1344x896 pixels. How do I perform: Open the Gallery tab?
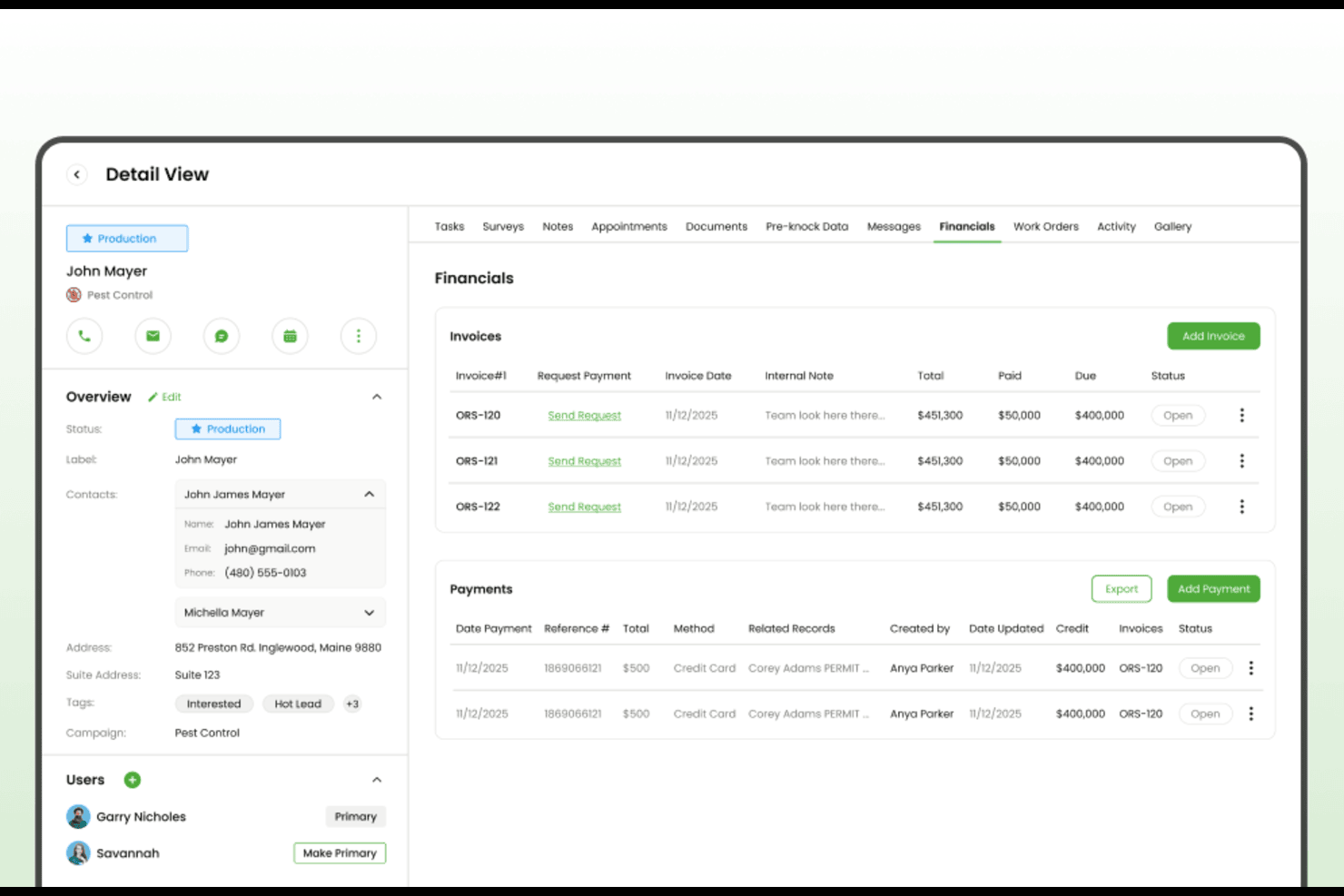point(1172,227)
